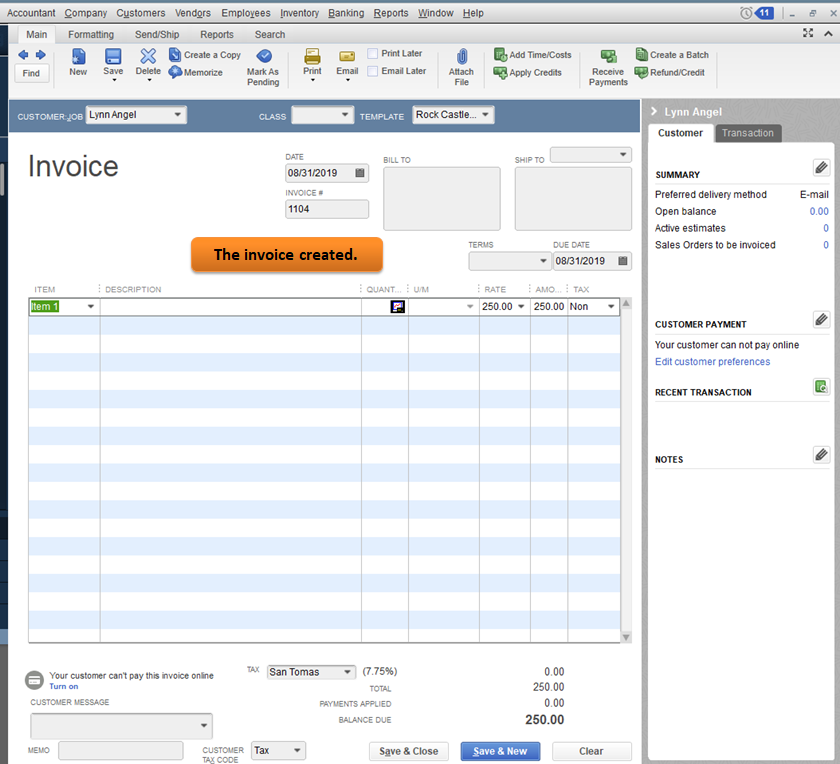The width and height of the screenshot is (840, 764).
Task: Click the Memorize icon in toolbar
Action: coord(175,73)
